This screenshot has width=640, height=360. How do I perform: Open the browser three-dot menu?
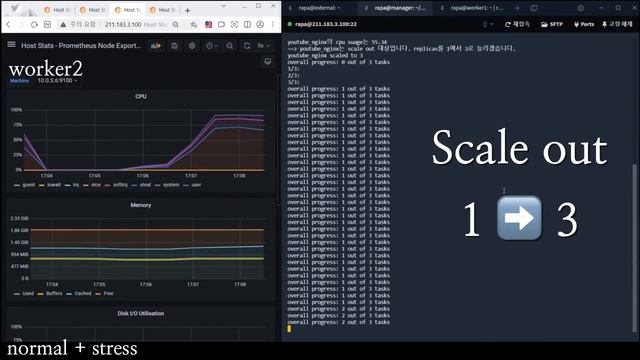[273, 24]
